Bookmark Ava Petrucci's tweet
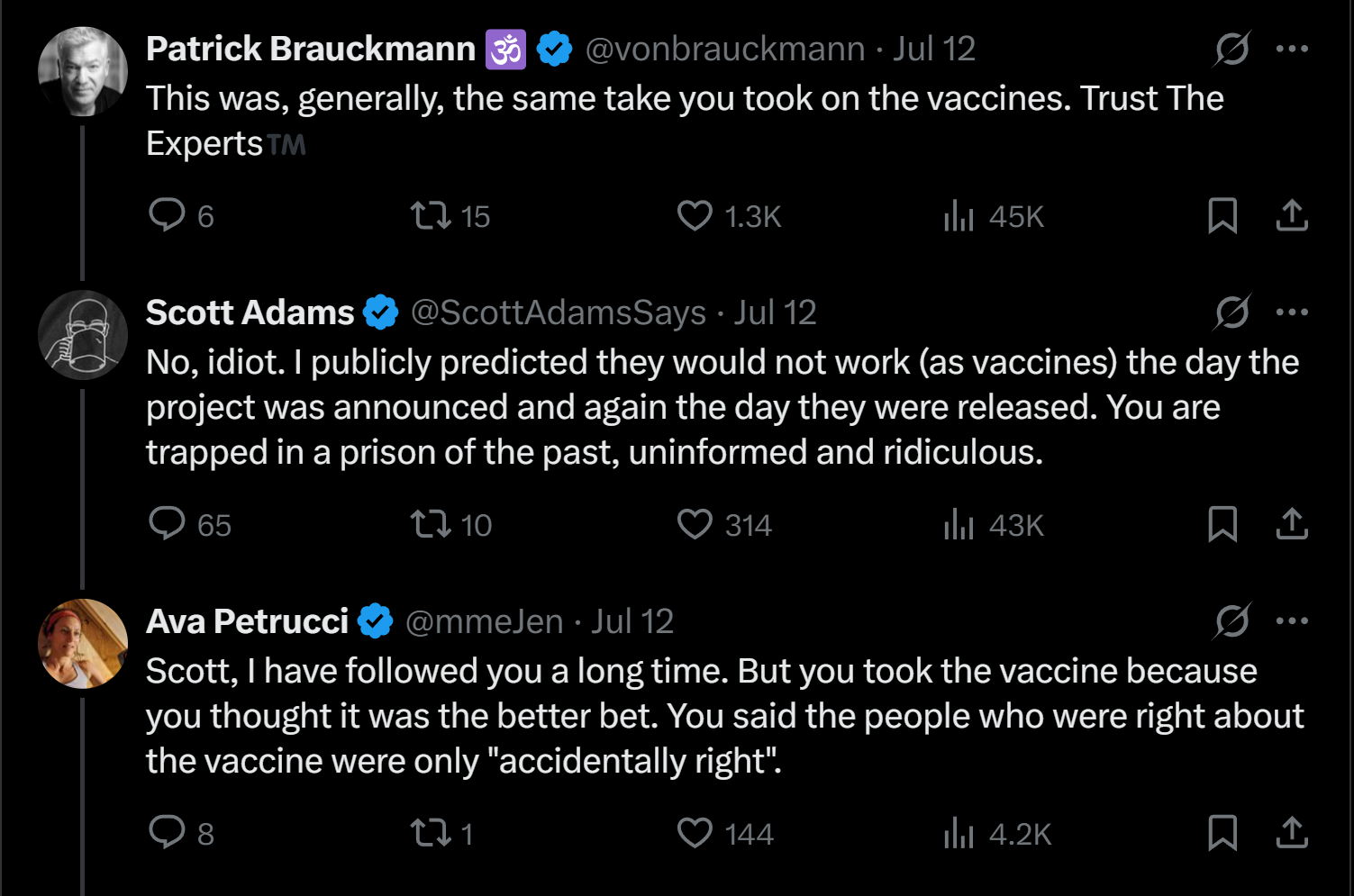Screen dimensions: 1354x896 [1222, 833]
